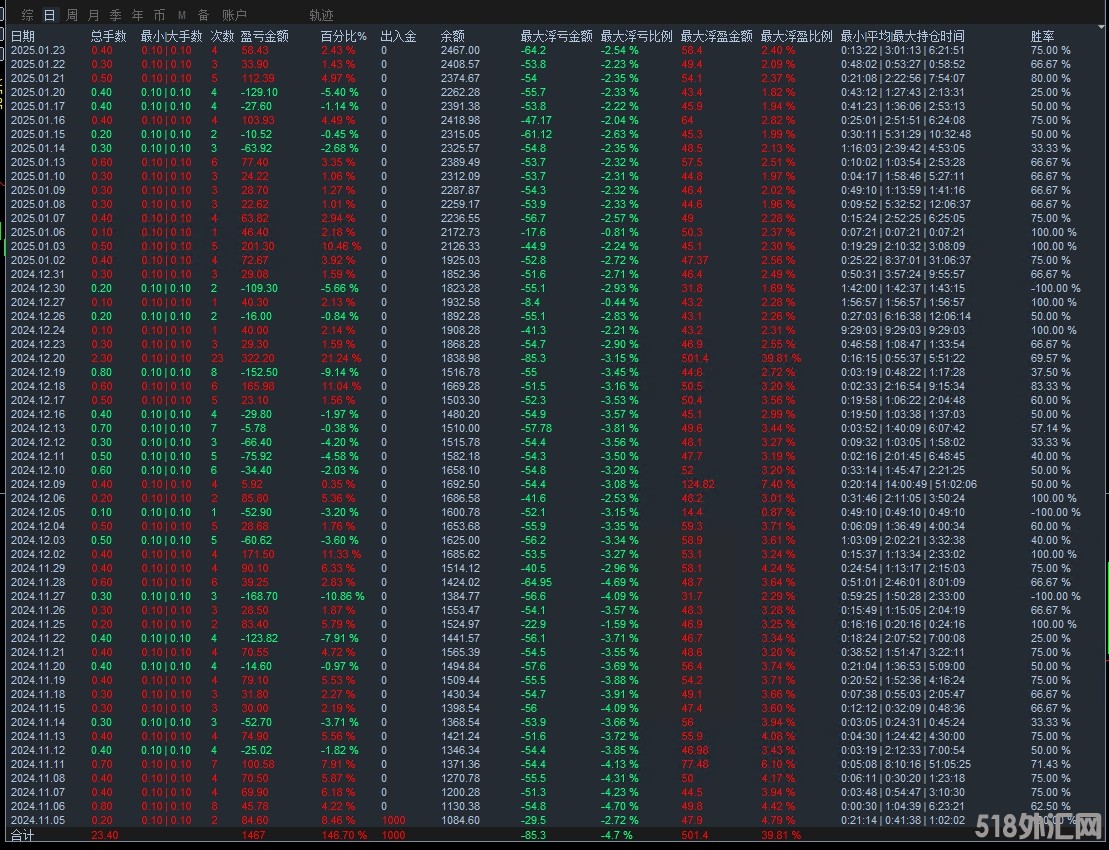
Task: Switch to the 综 summary tab
Action: [x=28, y=15]
